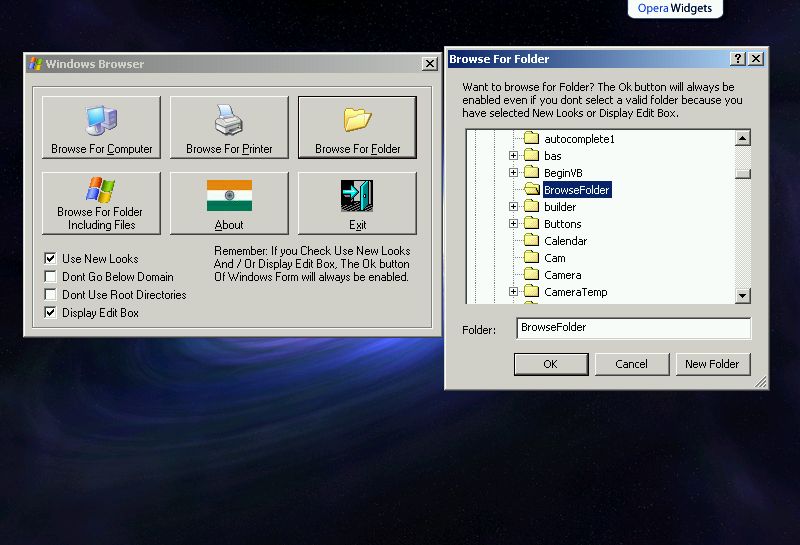Click the India flag About button

[229, 203]
